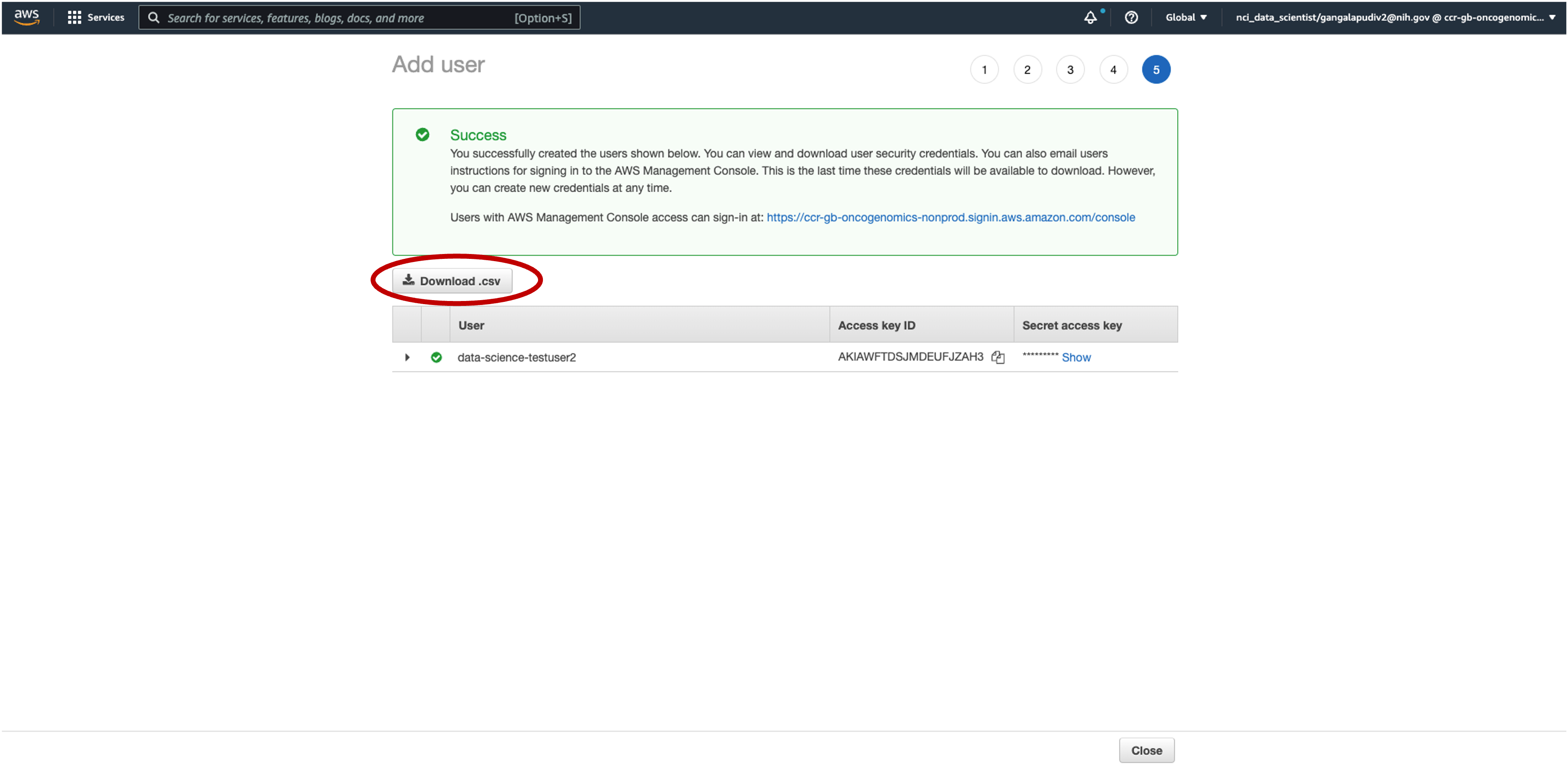Go to wizard step 1
Viewport: 1568px width, 770px height.
tap(984, 70)
